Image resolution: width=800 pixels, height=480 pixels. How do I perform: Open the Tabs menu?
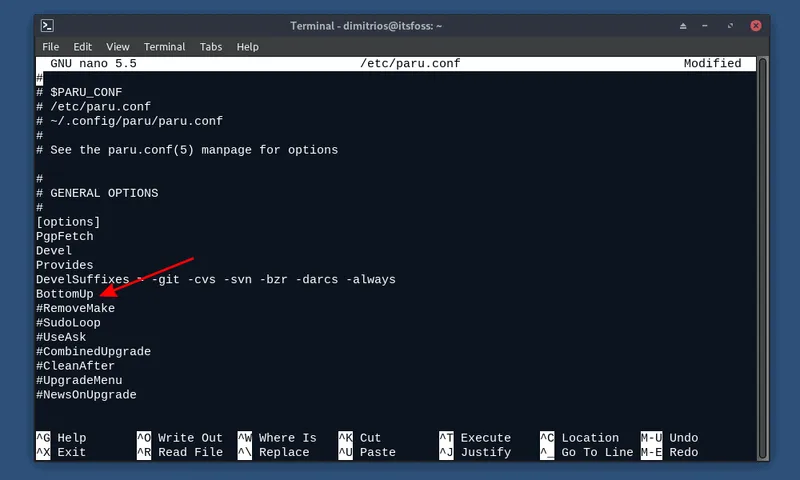click(211, 46)
